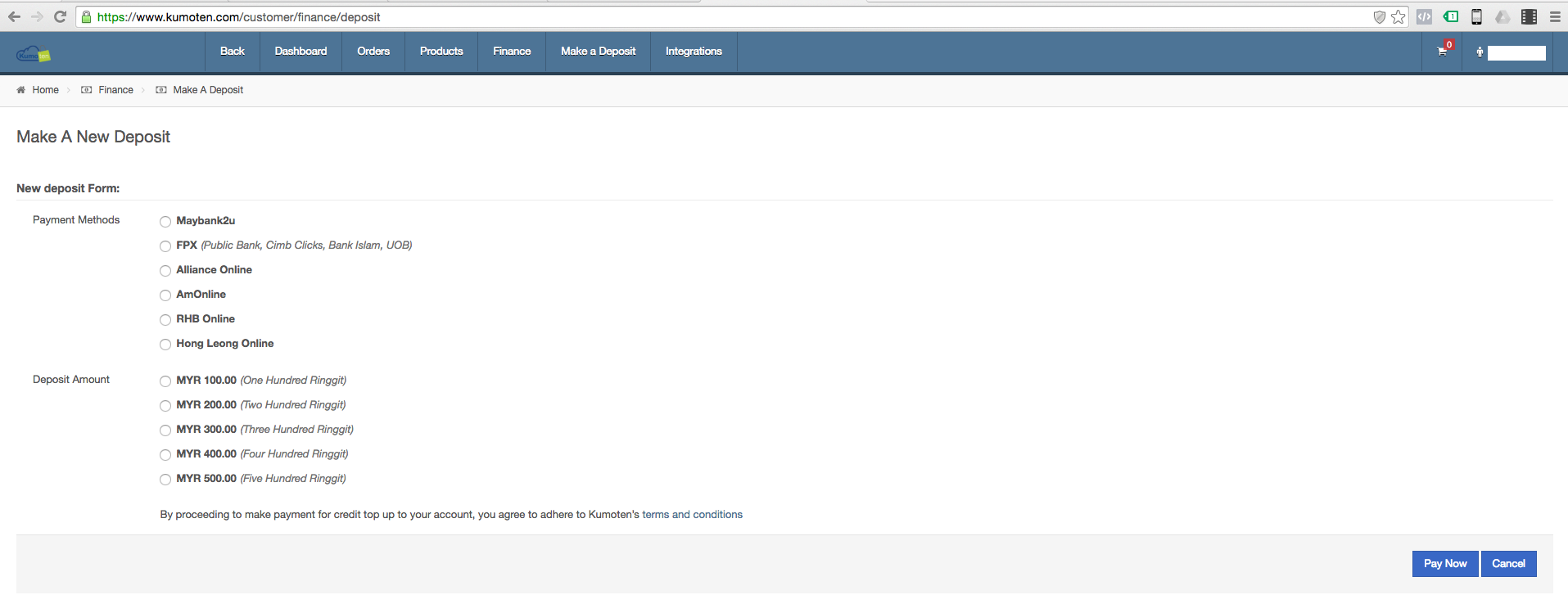Click the user profile person icon
The image size is (1568, 613).
click(x=1480, y=52)
